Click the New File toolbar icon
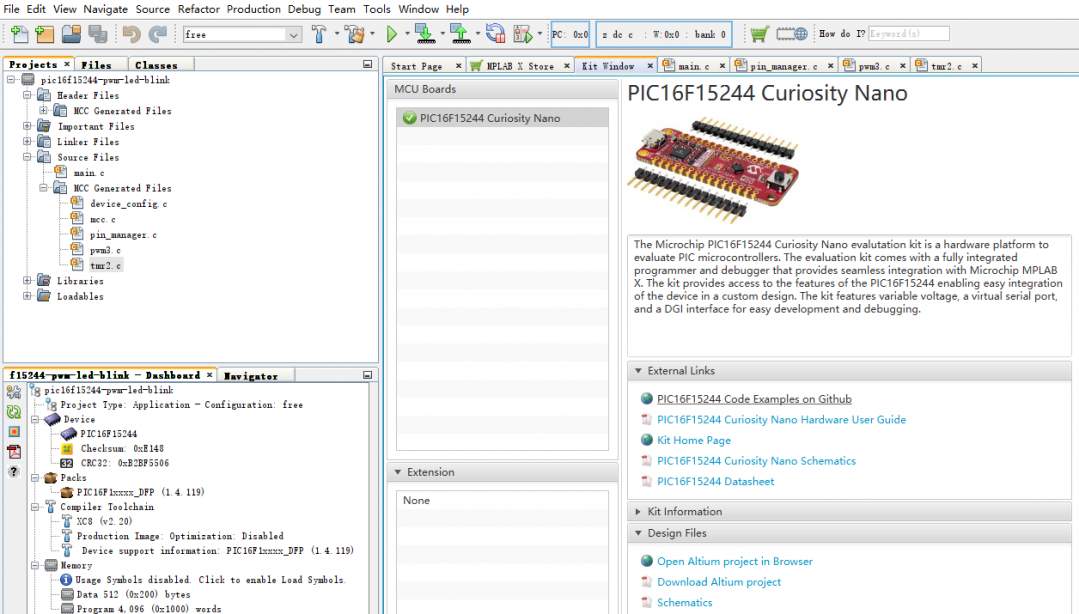Screen dimensions: 1079x614 [19, 35]
